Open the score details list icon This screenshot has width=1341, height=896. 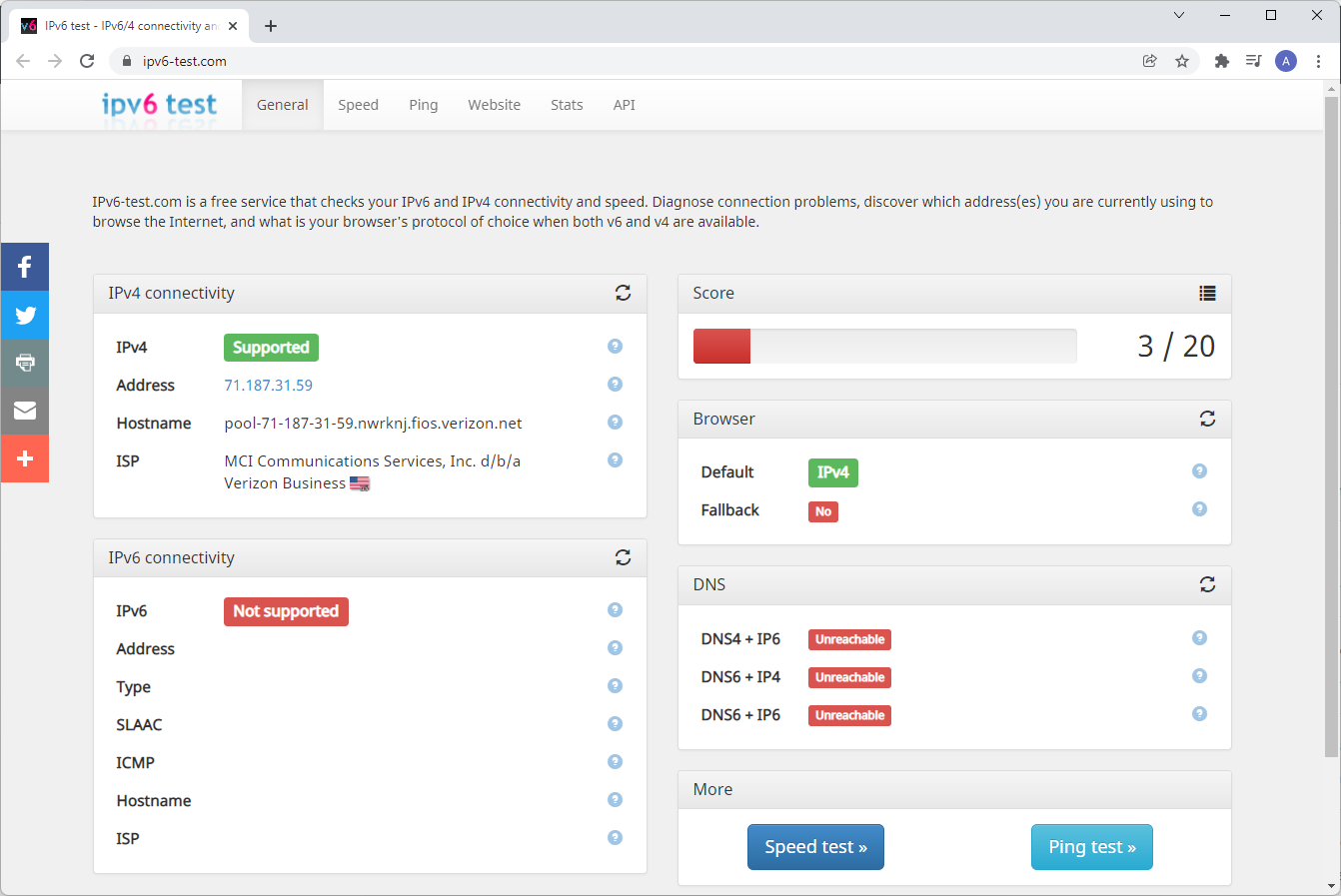click(x=1207, y=293)
